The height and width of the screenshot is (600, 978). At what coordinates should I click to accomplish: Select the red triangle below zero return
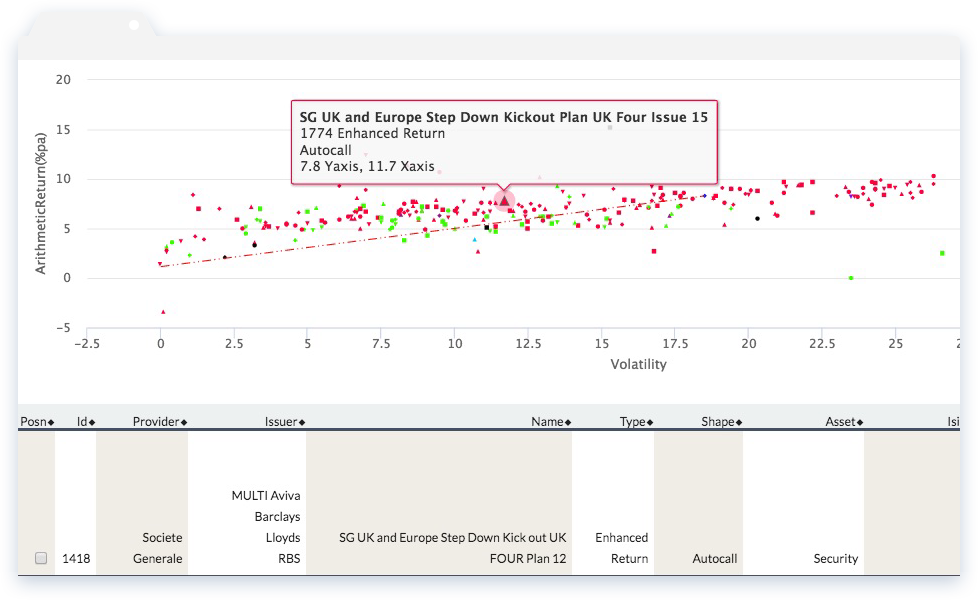(x=163, y=312)
